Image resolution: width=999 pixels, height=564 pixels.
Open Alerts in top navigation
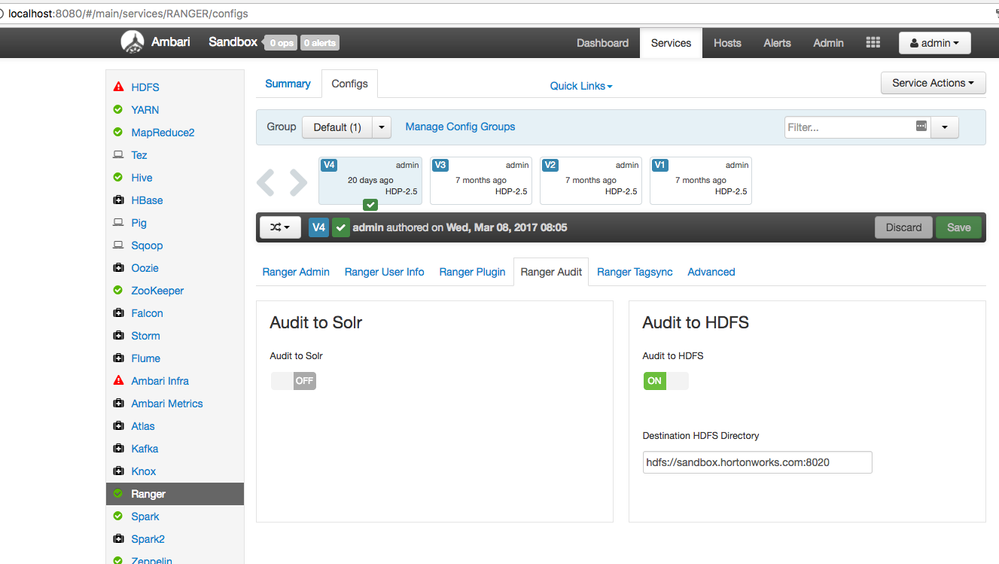coord(777,43)
